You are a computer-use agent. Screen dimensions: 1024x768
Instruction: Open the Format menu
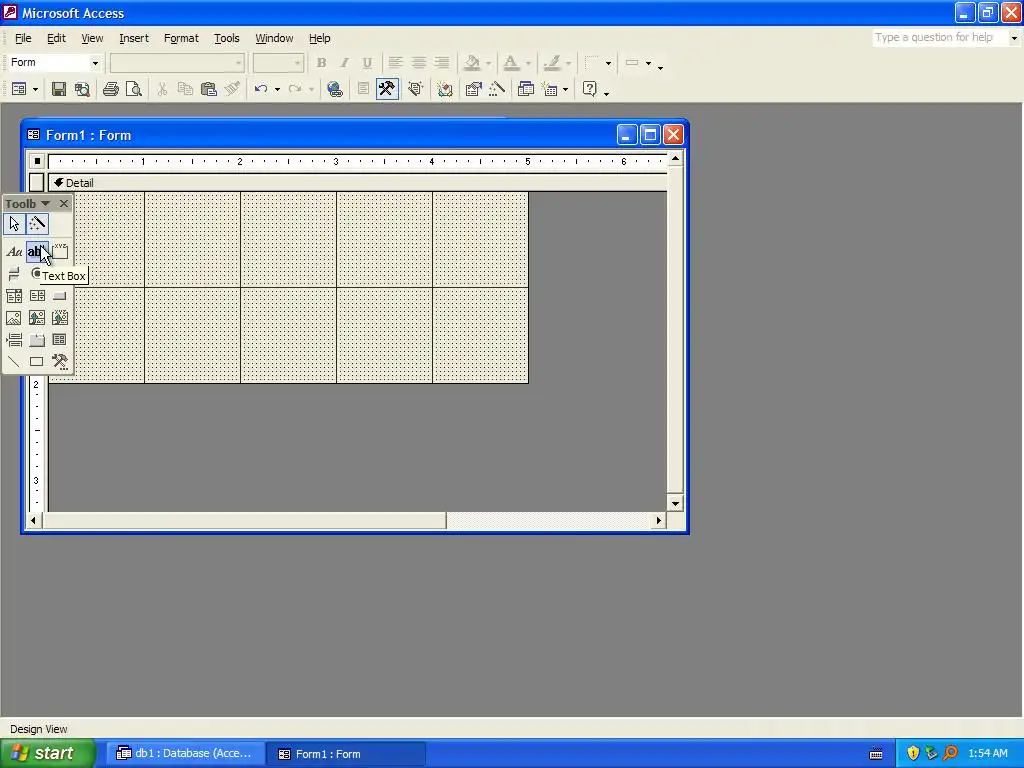181,39
